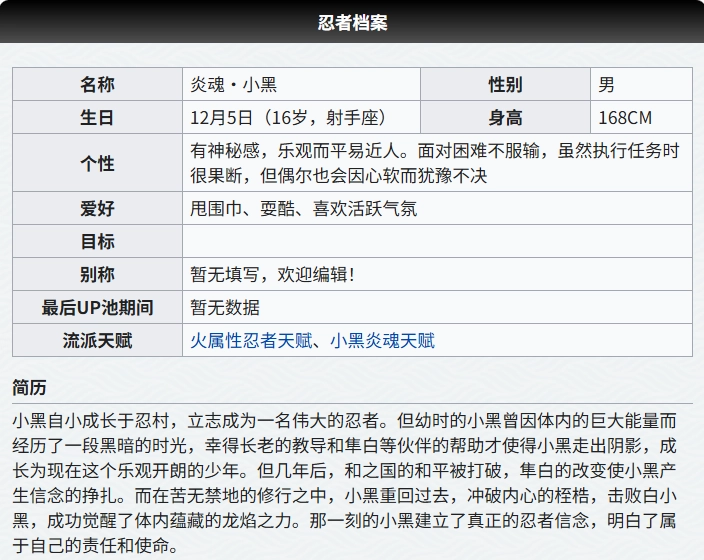Click the 暂无填写,欢迎编辑! alias text
The width and height of the screenshot is (704, 560).
(x=272, y=275)
